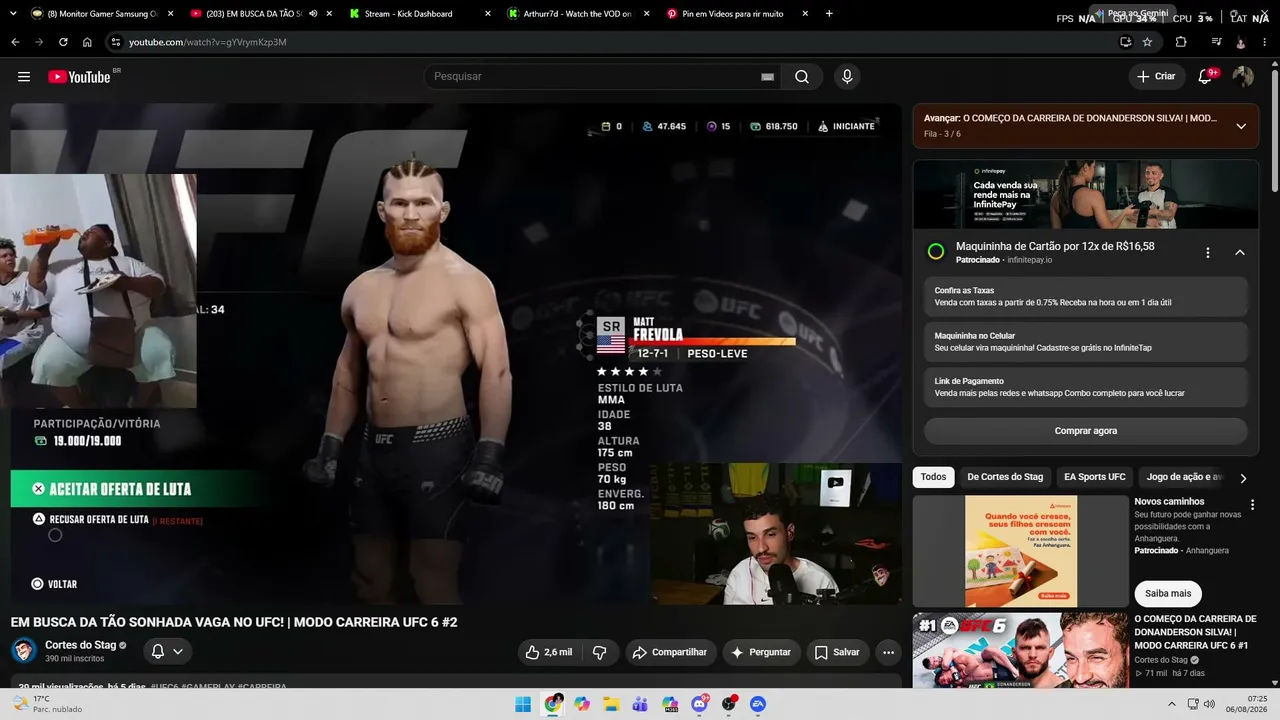Click Comprar agora on the ad
Image resolution: width=1280 pixels, height=720 pixels.
point(1085,431)
